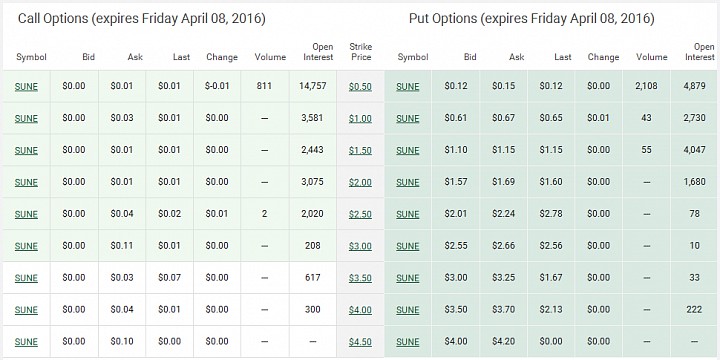Open the $2.00 strike price link
720x360 pixels.
[360, 182]
